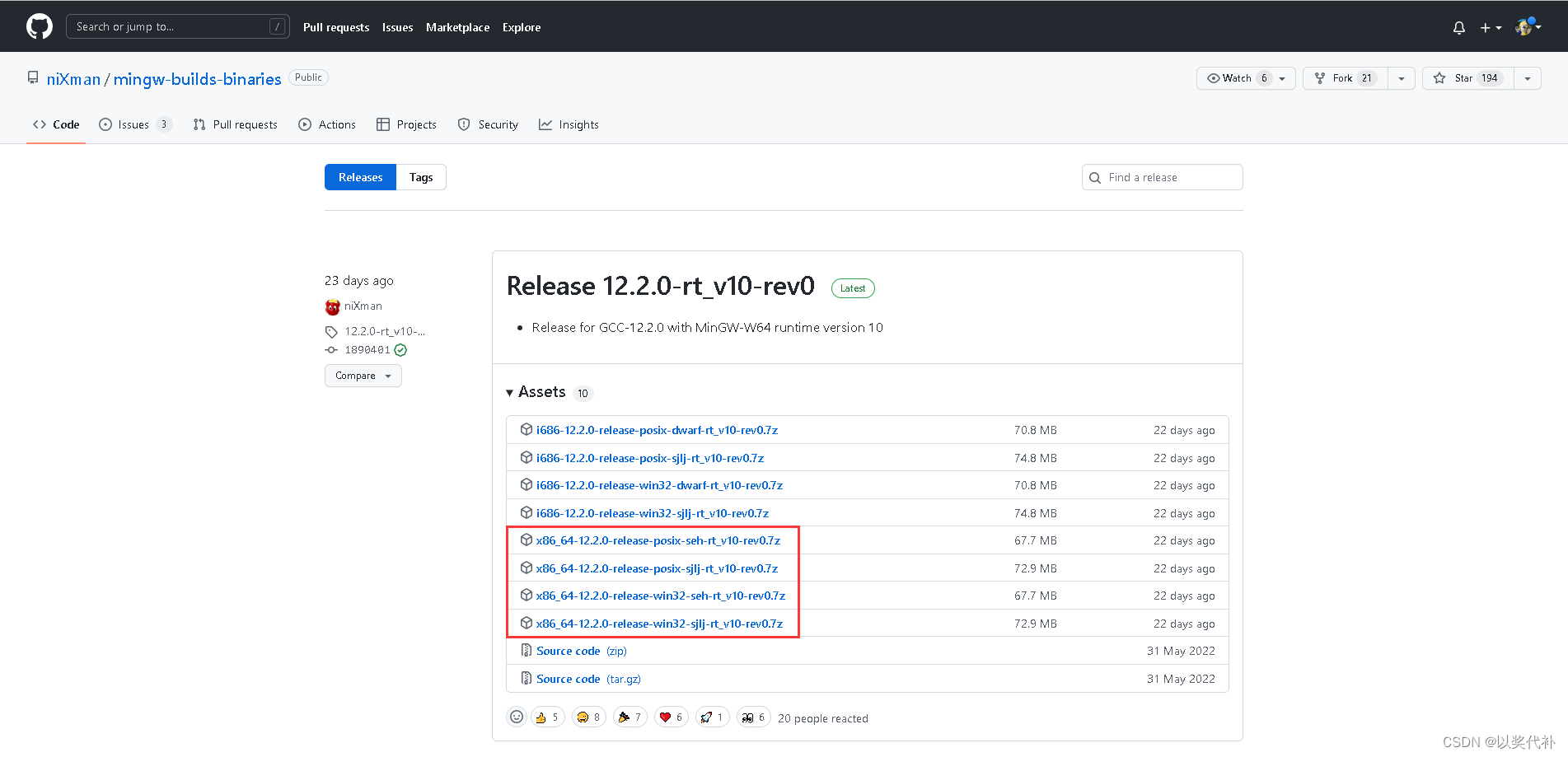Screen dimensions: 1568x757
Task: Download x86_64-12.2.0-release-win32-seh-rt_v10-rev0.7z
Action: (661, 596)
